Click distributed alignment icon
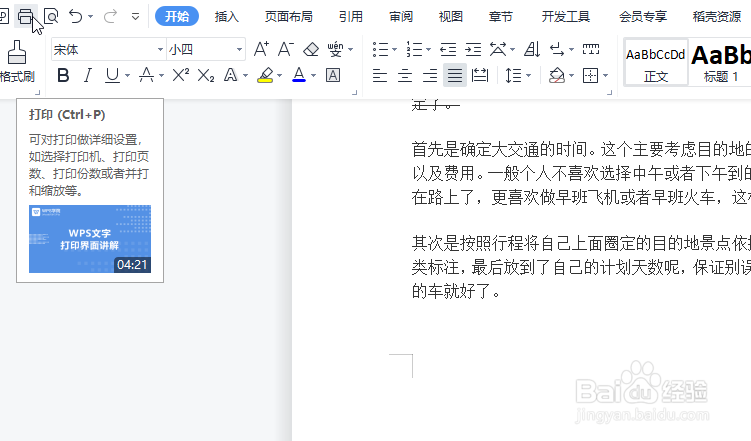This screenshot has width=751, height=441. pyautogui.click(x=479, y=75)
